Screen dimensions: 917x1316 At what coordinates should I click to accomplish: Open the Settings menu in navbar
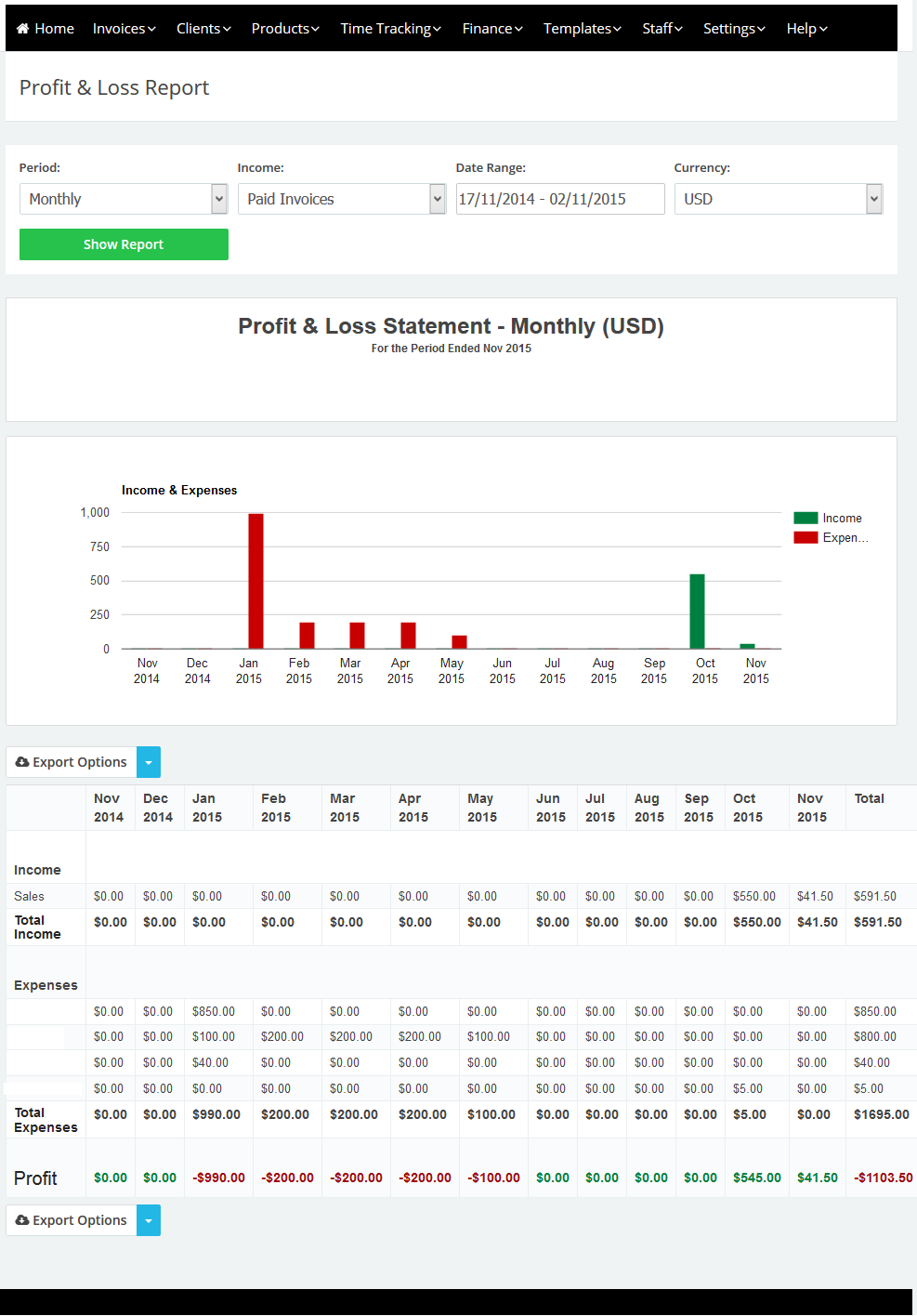tap(734, 29)
